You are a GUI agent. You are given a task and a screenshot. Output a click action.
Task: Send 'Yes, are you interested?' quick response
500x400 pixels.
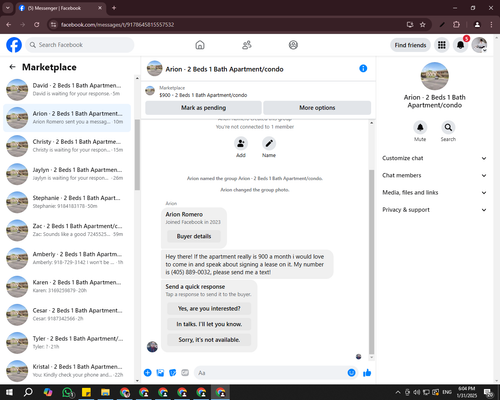pos(209,308)
